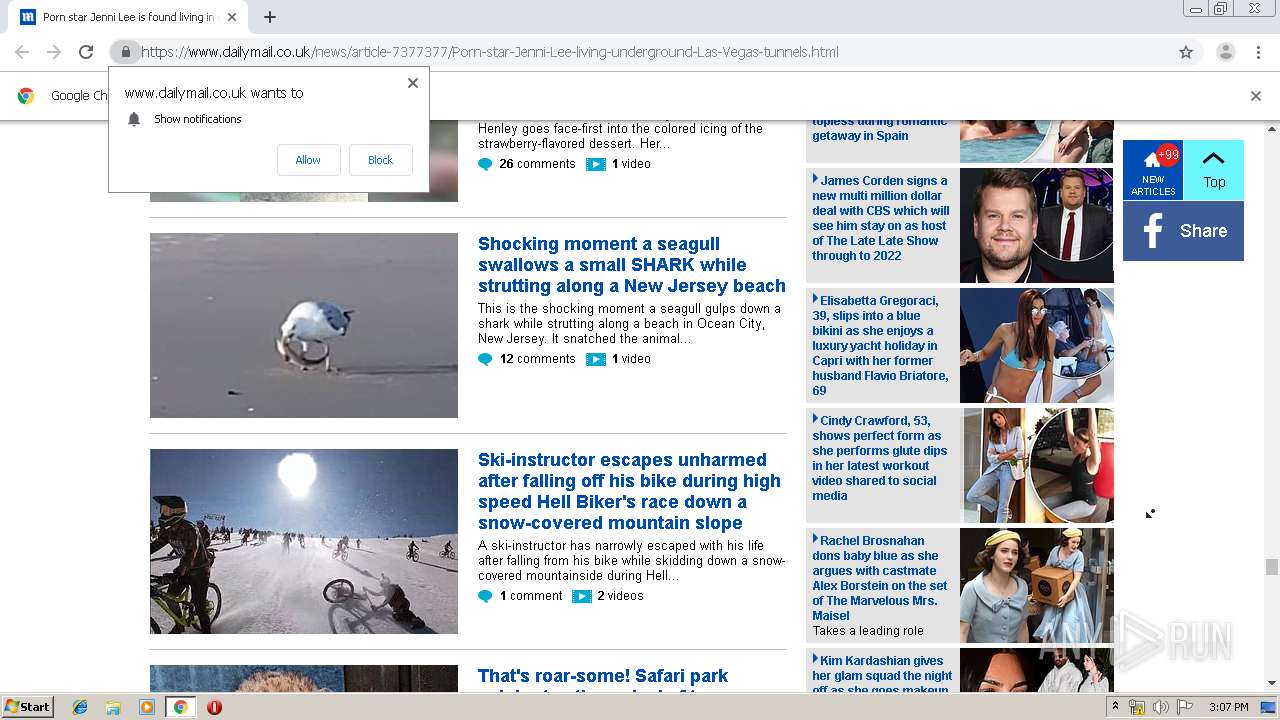Show hidden system tray icons
The width and height of the screenshot is (1280, 720).
point(1116,707)
